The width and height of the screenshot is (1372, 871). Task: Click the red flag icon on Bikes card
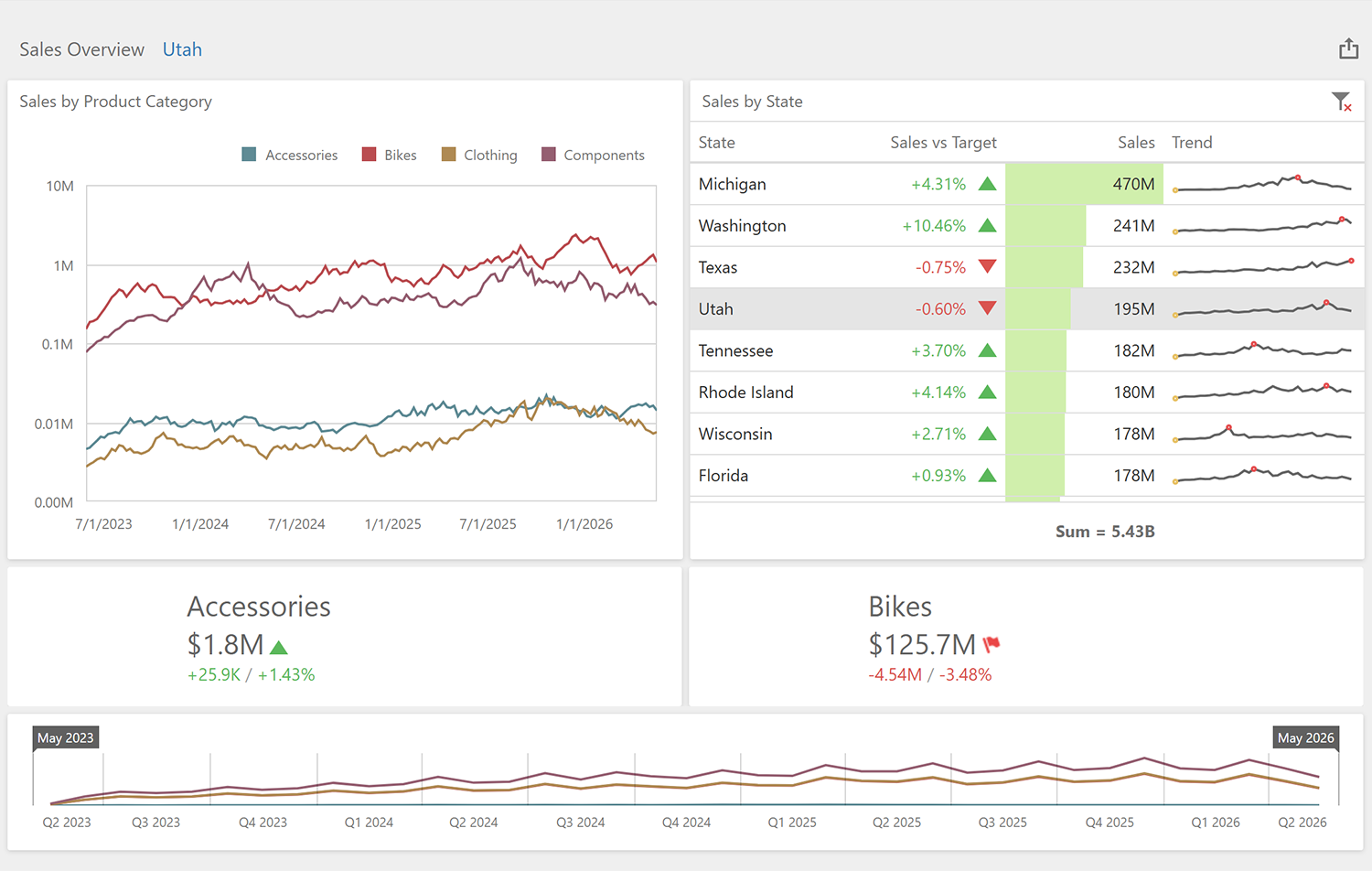pos(991,645)
